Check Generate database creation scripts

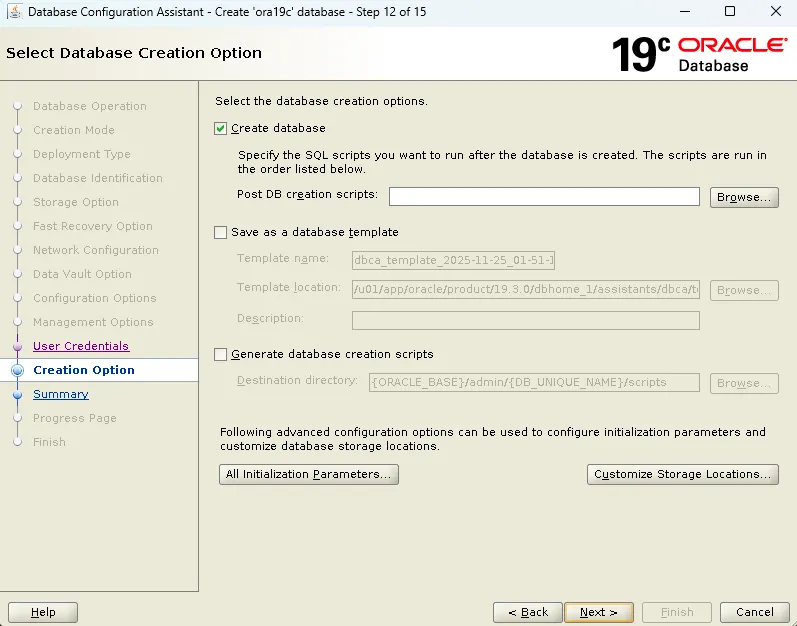220,355
